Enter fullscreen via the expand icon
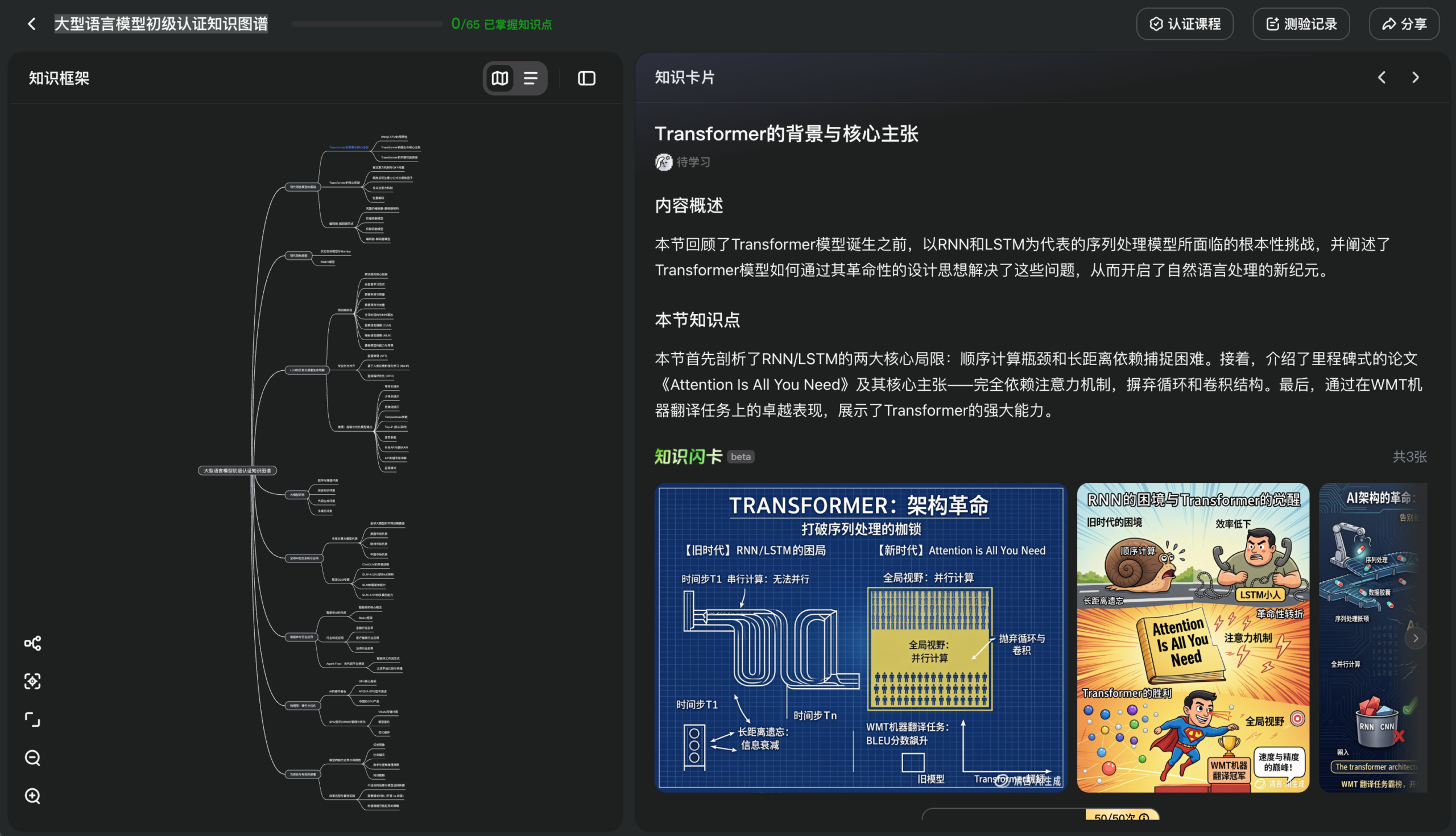Image resolution: width=1456 pixels, height=836 pixels. 32,720
